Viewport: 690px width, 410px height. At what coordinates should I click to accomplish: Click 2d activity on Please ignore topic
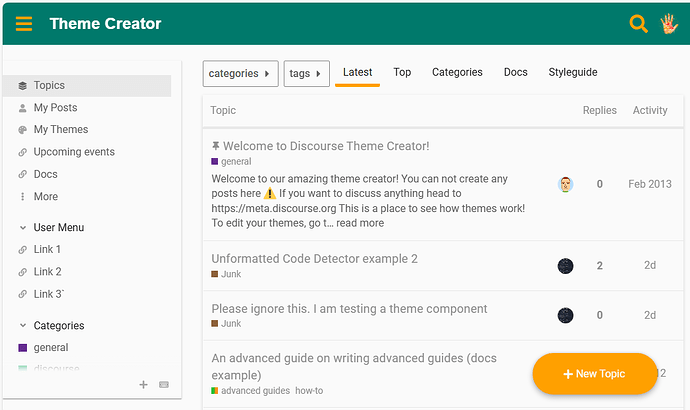(650, 315)
